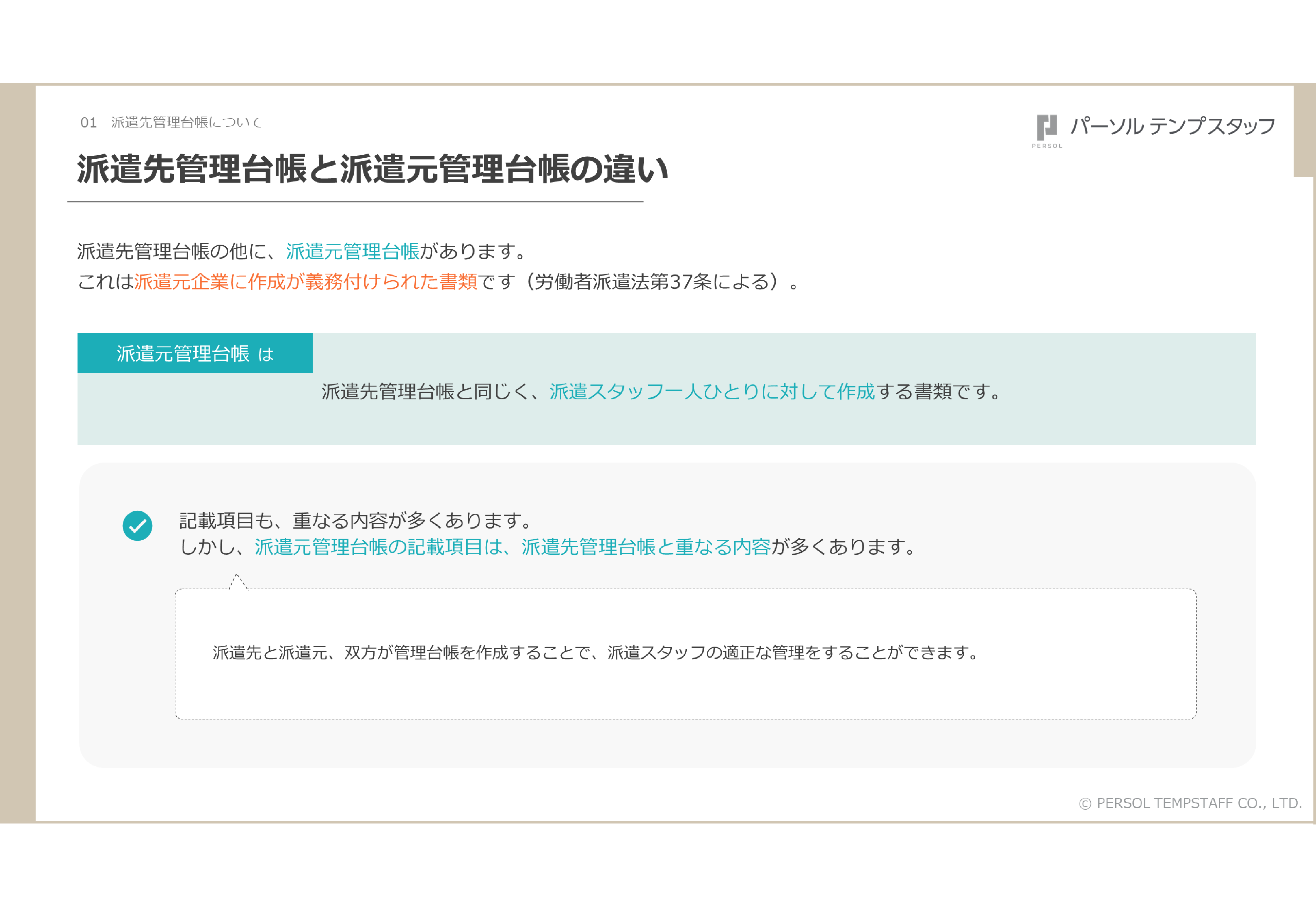Screen dimensions: 1316x907
Task: Click the copyright PERSOL TEMPSTAFF CO., LTD.
Action: (1191, 803)
